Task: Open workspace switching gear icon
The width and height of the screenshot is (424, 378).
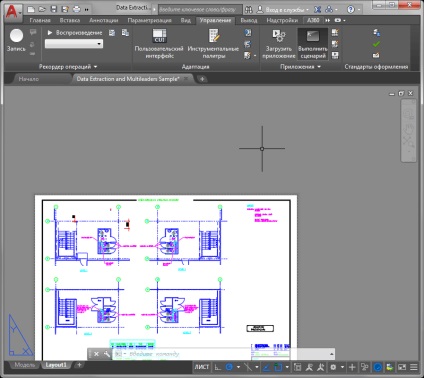Action: pos(333,367)
